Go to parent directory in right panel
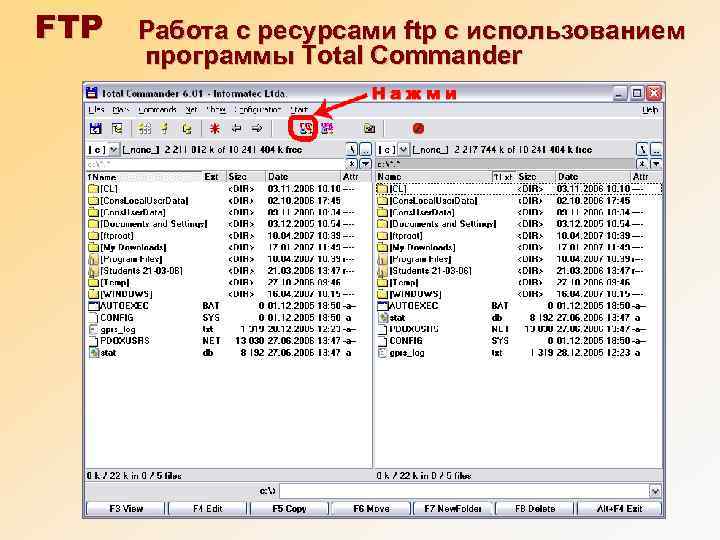 coord(656,149)
